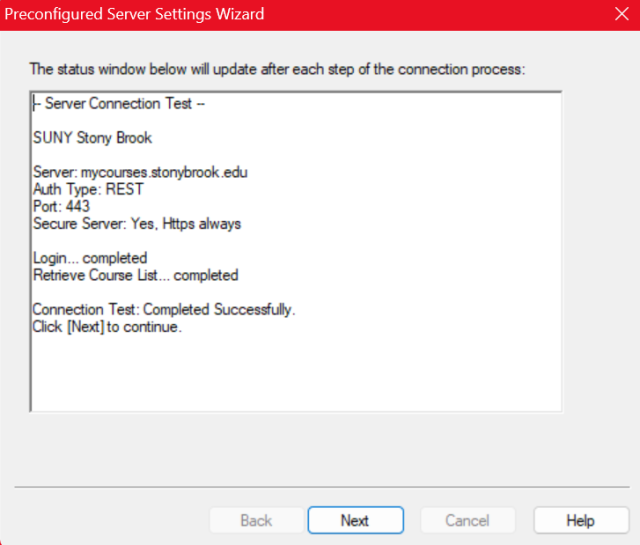The width and height of the screenshot is (640, 545).
Task: Click the 'SUNY Stony Brook' line
Action: coord(92,138)
